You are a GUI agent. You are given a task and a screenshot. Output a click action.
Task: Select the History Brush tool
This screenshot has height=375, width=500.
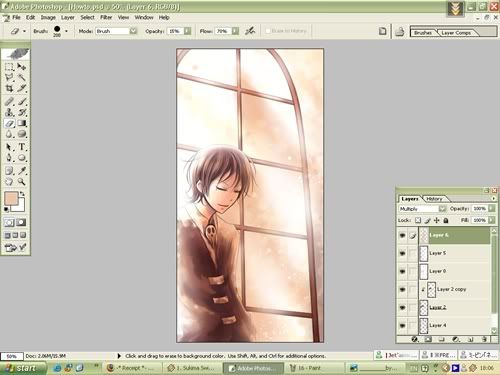22,112
